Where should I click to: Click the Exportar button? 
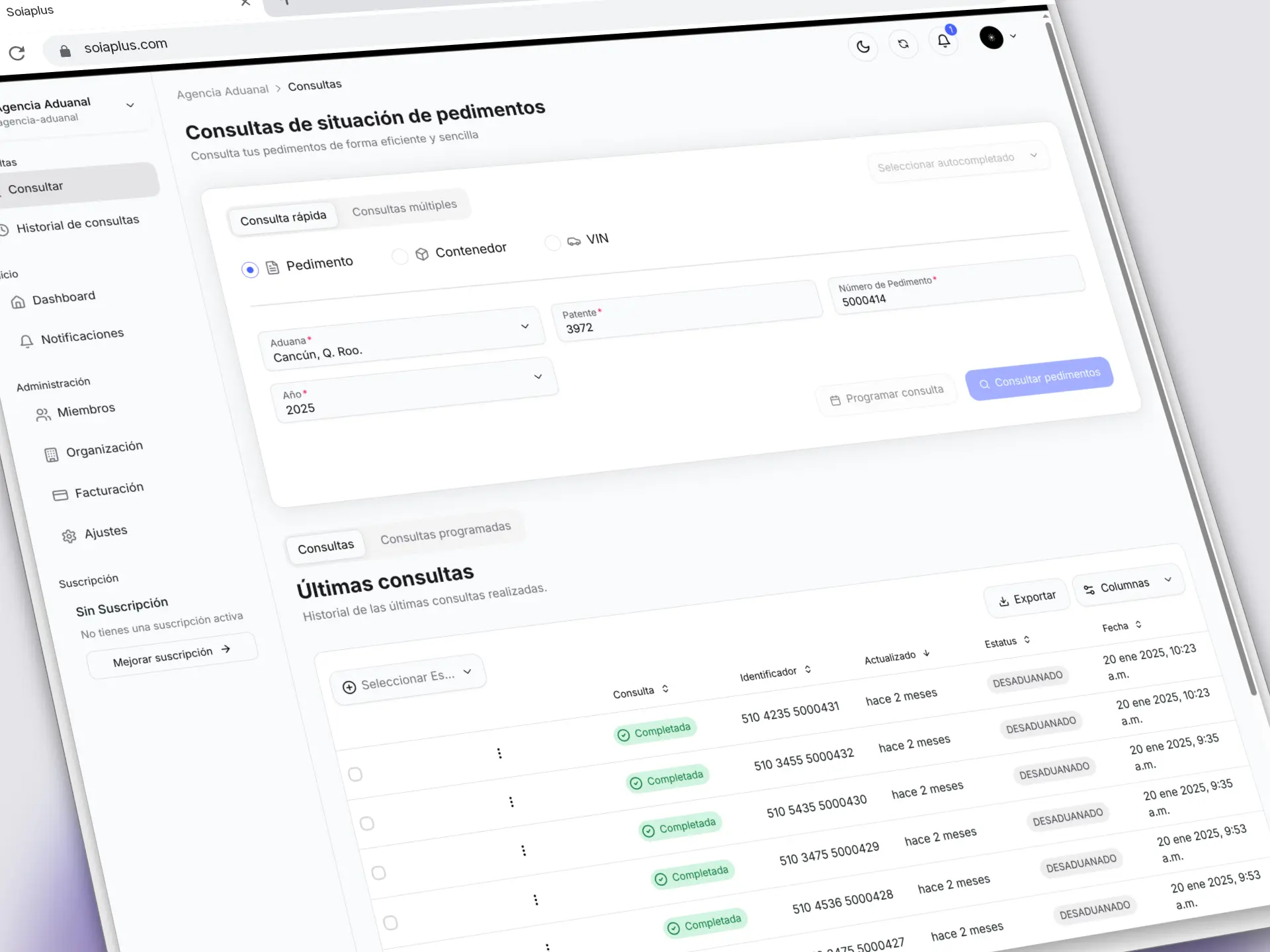point(1027,598)
